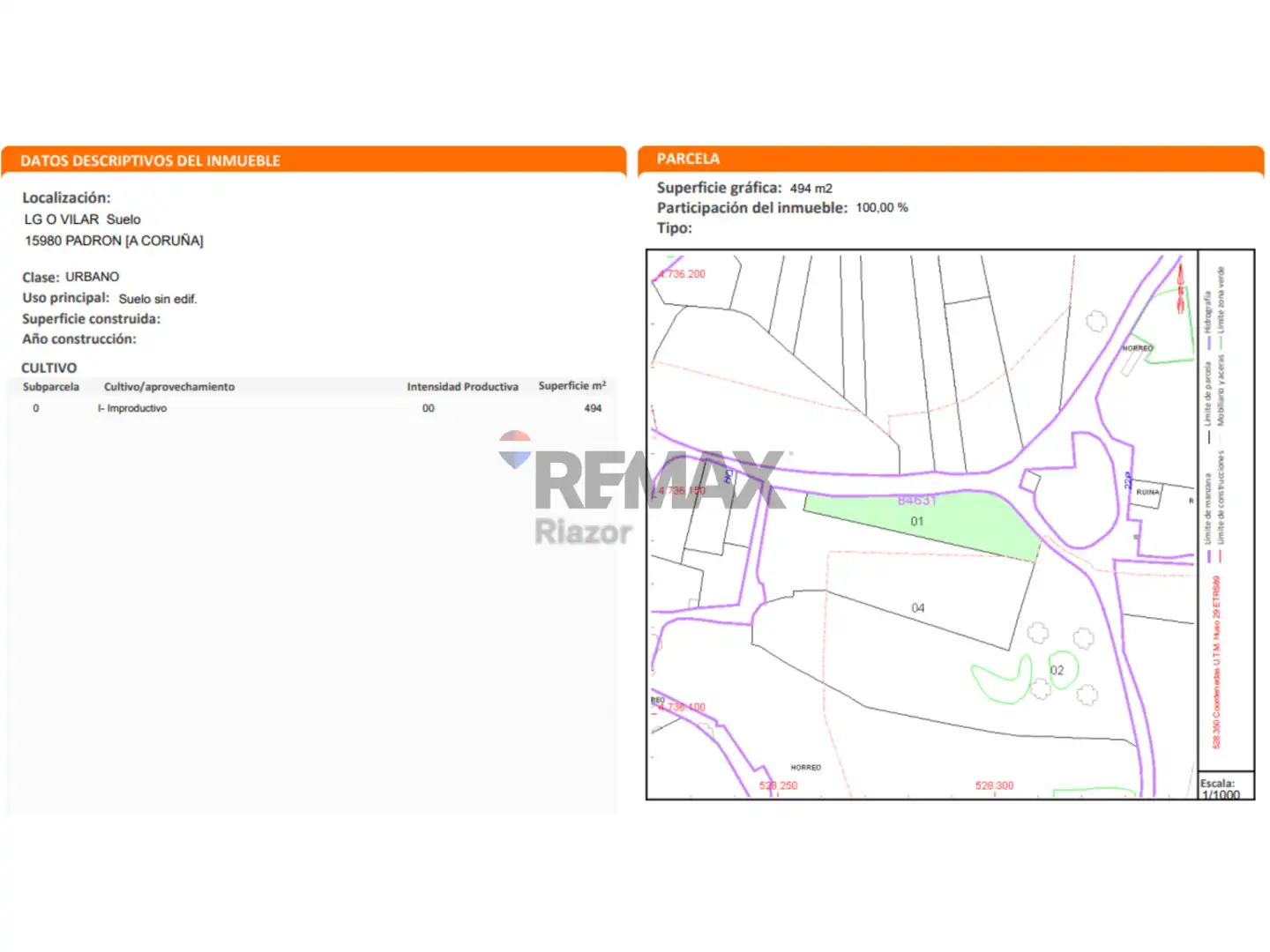Click the 'Subparcela' column header
This screenshot has width=1270, height=952.
click(51, 387)
